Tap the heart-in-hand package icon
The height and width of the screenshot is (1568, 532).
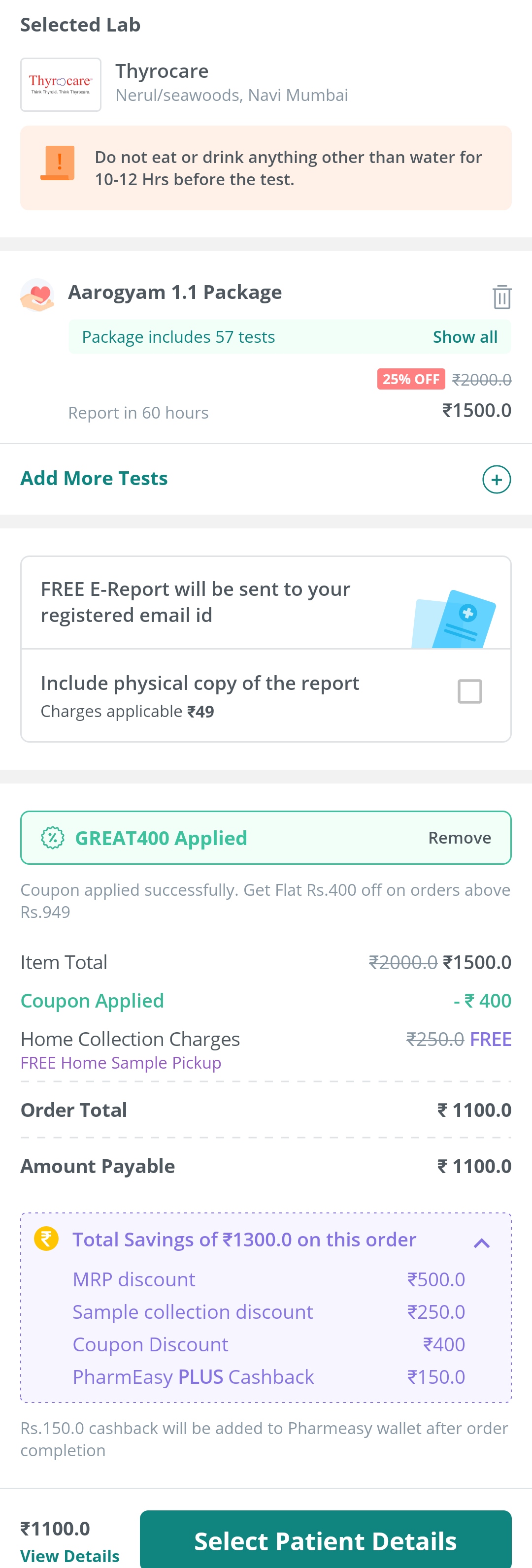[x=37, y=294]
